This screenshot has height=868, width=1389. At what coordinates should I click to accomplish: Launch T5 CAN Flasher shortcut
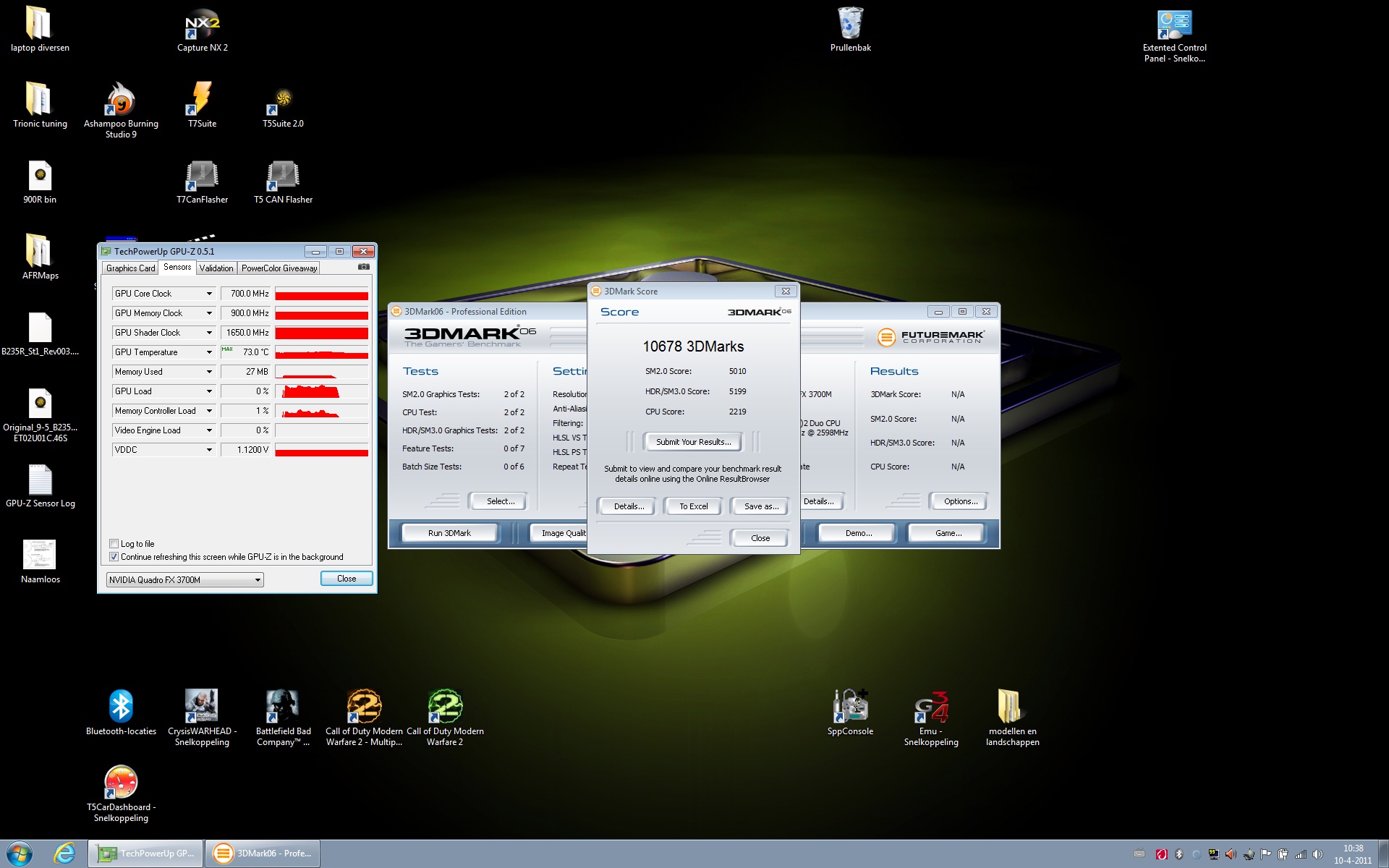pyautogui.click(x=283, y=181)
